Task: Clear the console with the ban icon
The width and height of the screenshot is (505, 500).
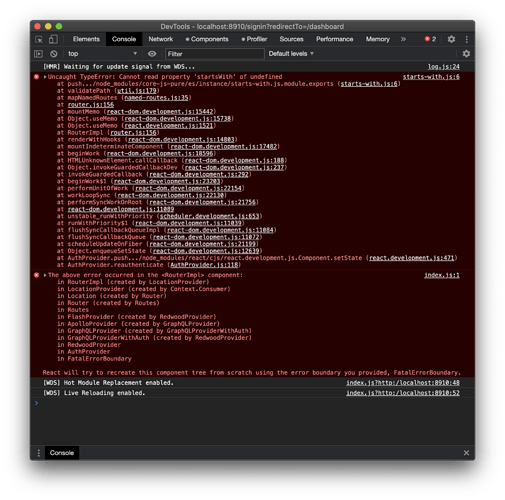Action: point(54,54)
